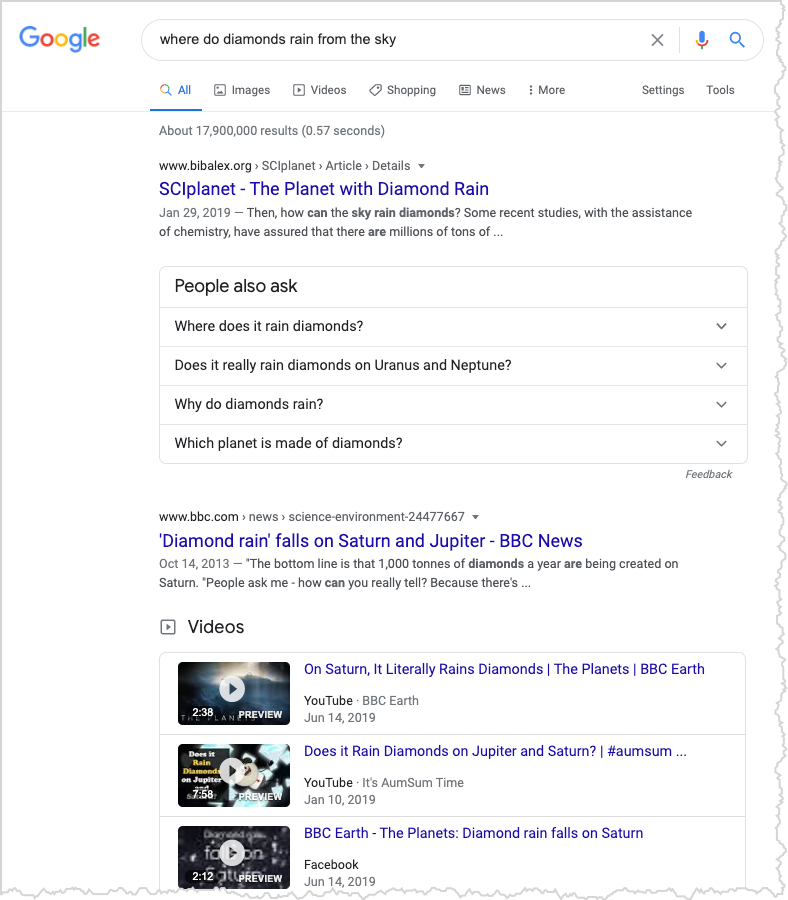Click the 'www.bbc.com' breadcrumb text
788x900 pixels.
pyautogui.click(x=199, y=517)
